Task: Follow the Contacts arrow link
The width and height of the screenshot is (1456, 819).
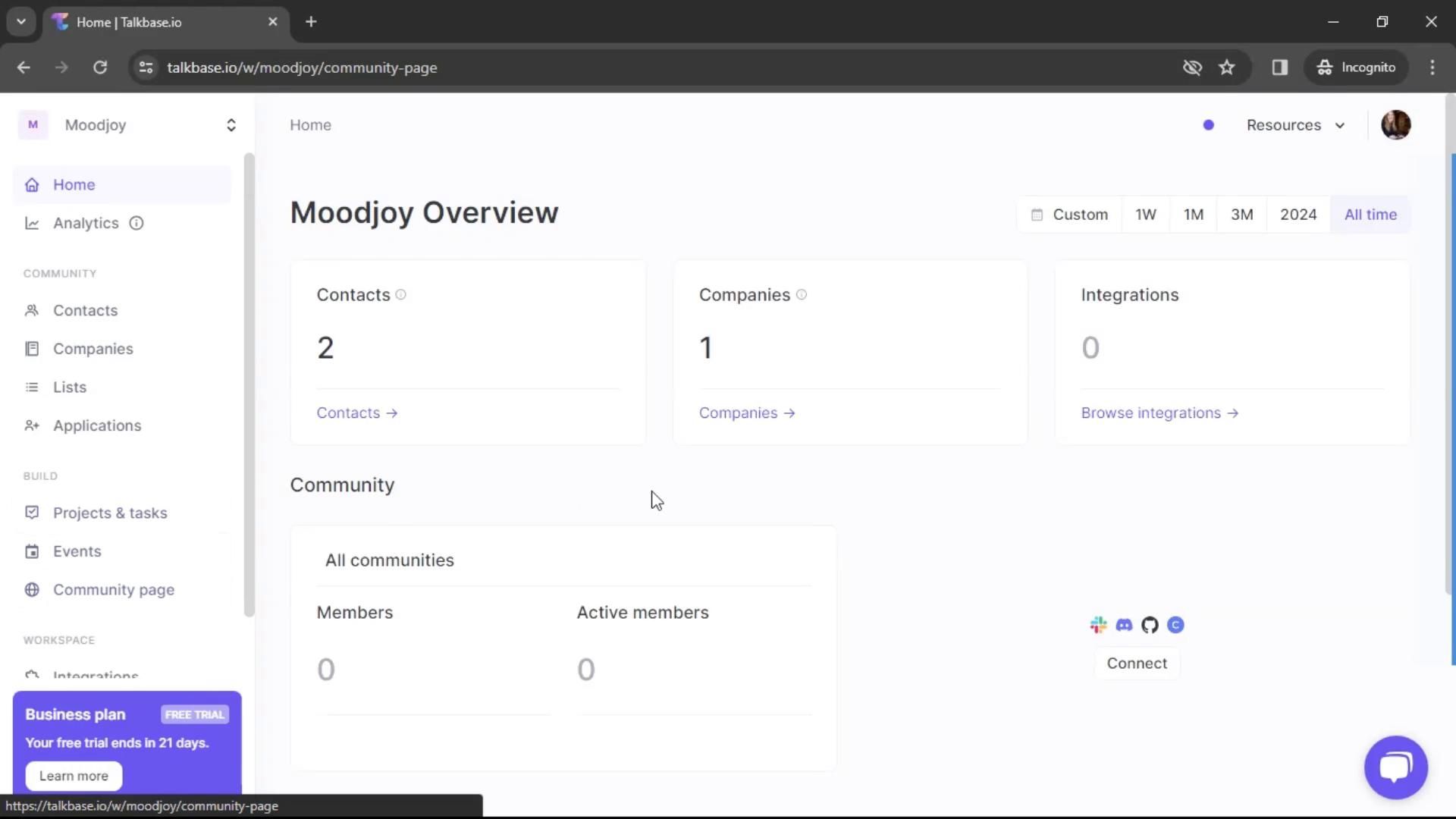Action: [x=357, y=413]
